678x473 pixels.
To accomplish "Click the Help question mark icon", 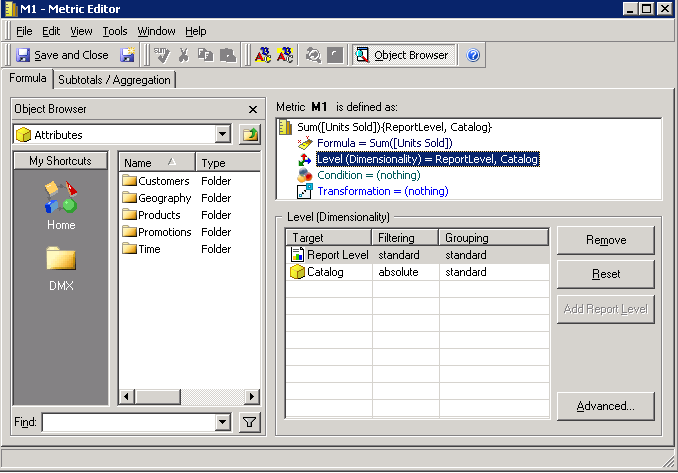I will pos(474,55).
